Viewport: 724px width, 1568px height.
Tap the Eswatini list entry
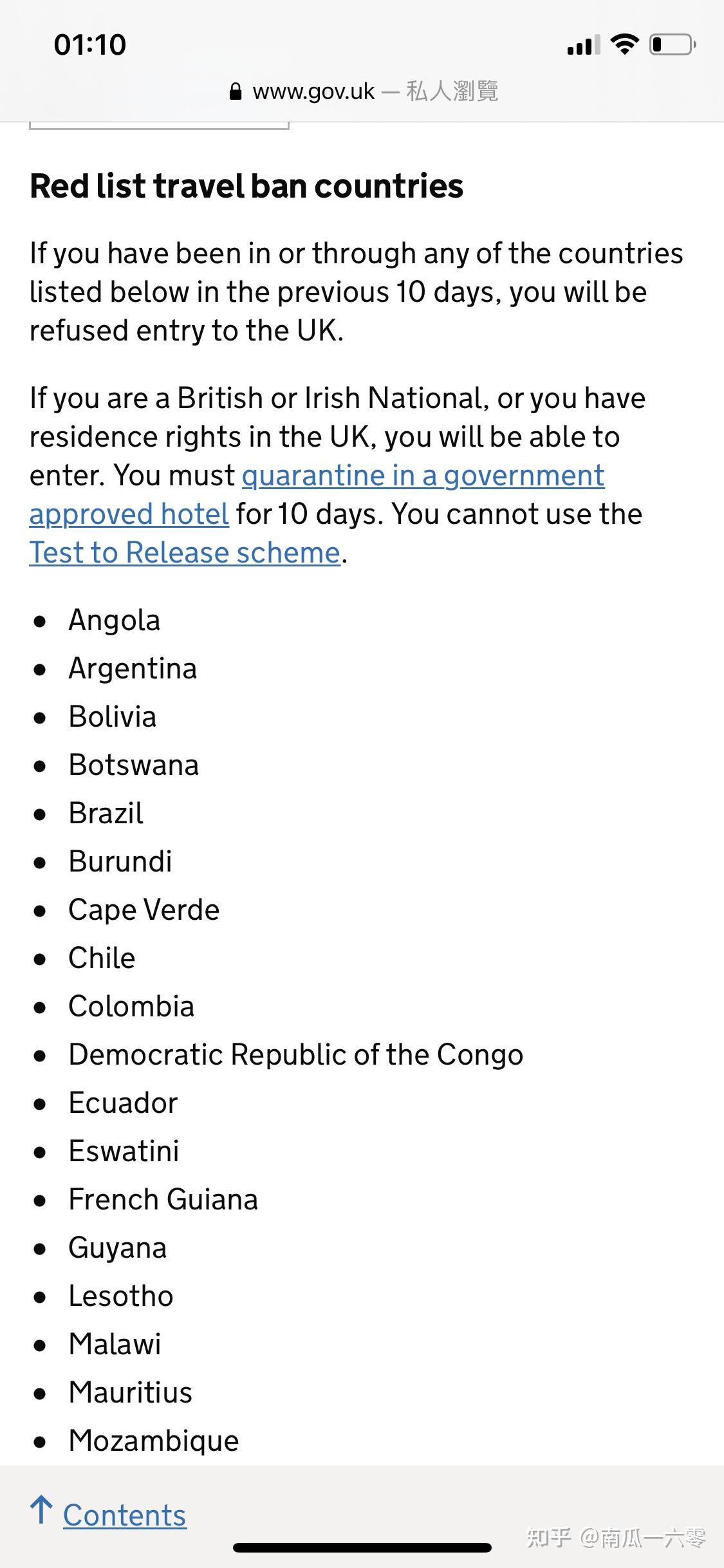(124, 1152)
